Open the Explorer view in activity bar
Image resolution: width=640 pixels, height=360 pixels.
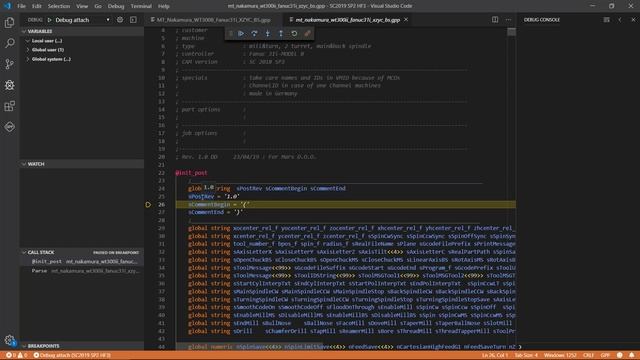coord(9,22)
